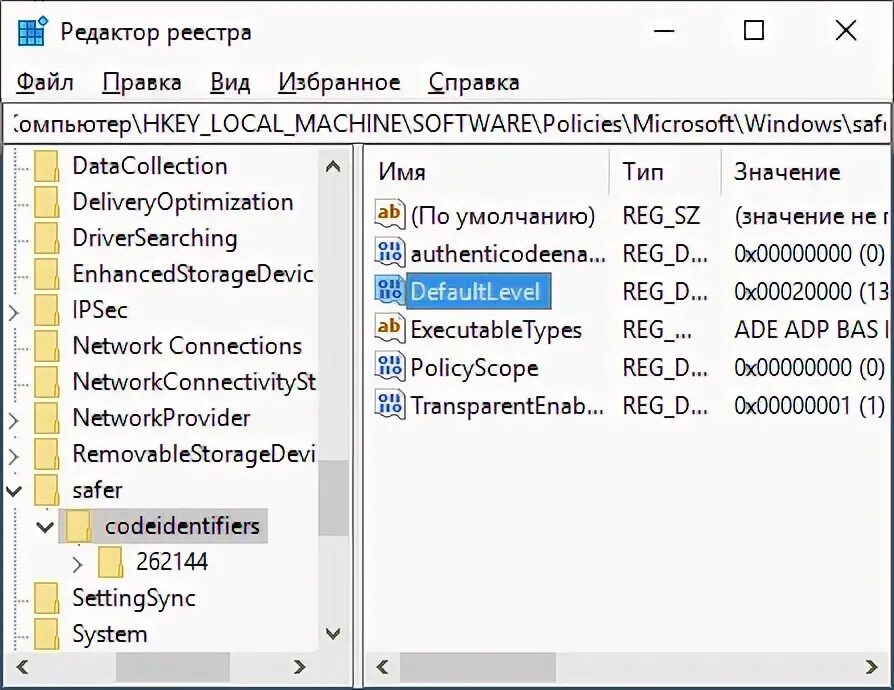This screenshot has width=894, height=690.
Task: Click the DWORD icon of TransparentEnabled value
Action: coord(389,405)
